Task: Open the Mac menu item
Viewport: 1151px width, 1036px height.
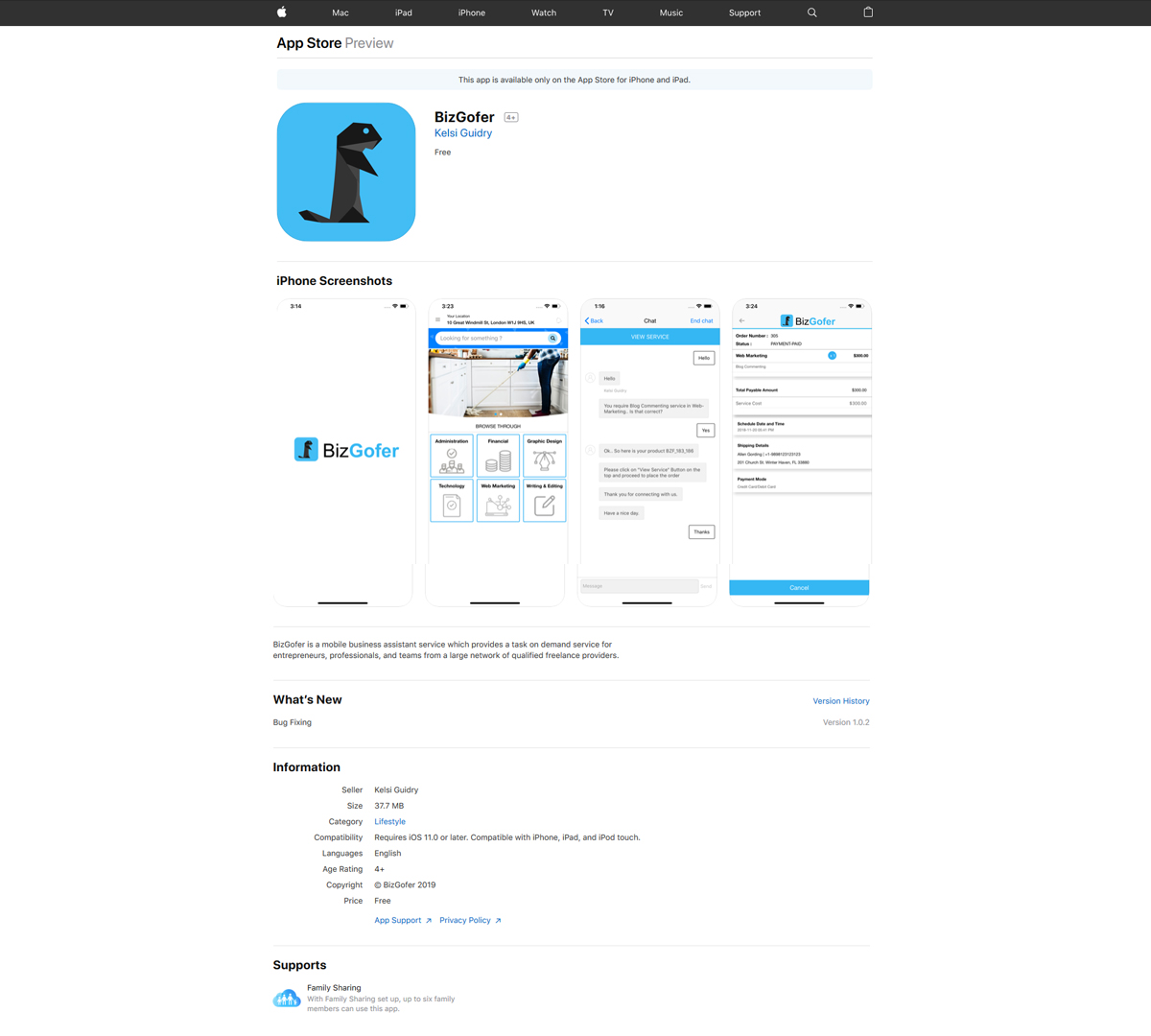Action: coord(341,12)
